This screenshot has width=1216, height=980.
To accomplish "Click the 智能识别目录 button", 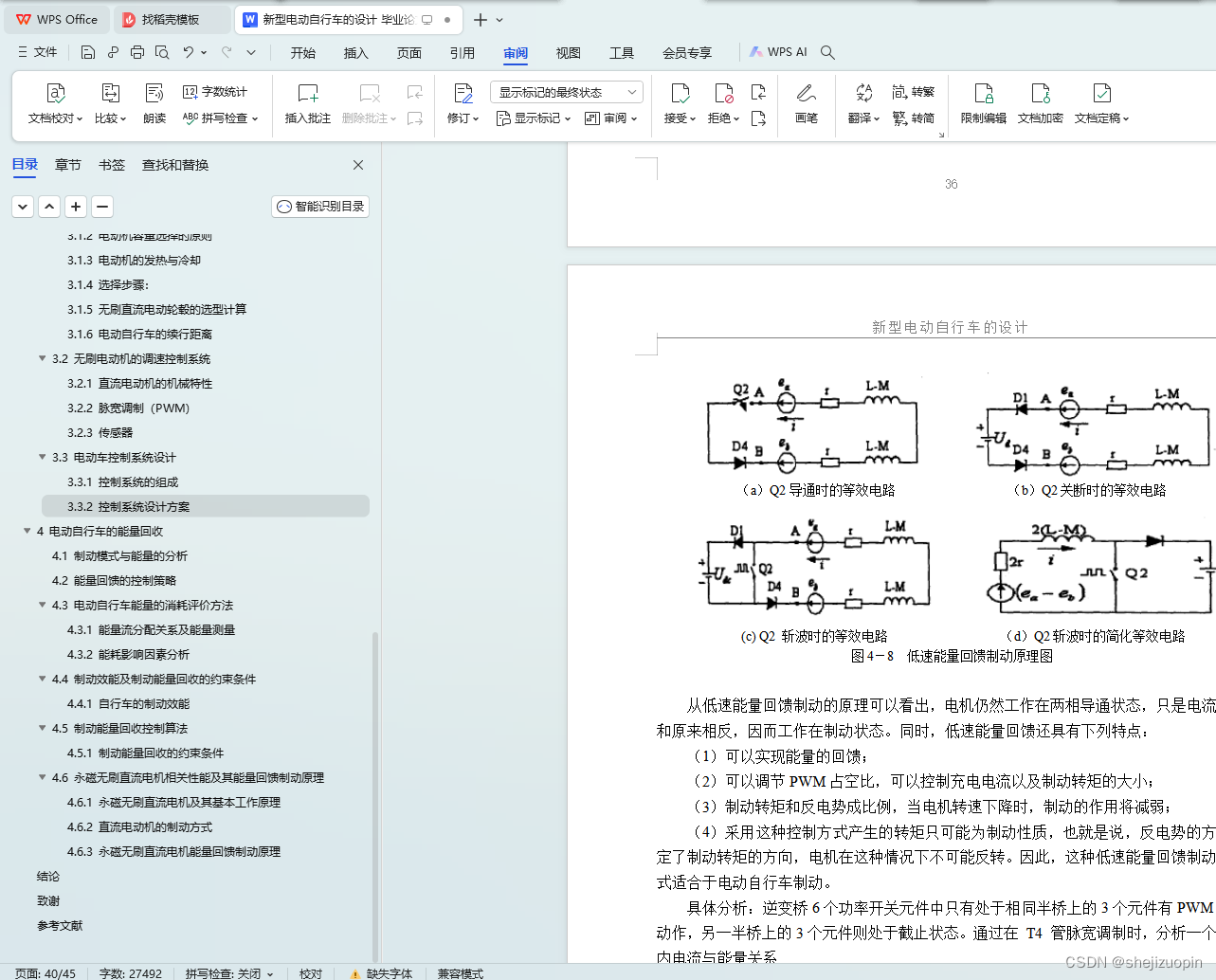I will point(320,206).
